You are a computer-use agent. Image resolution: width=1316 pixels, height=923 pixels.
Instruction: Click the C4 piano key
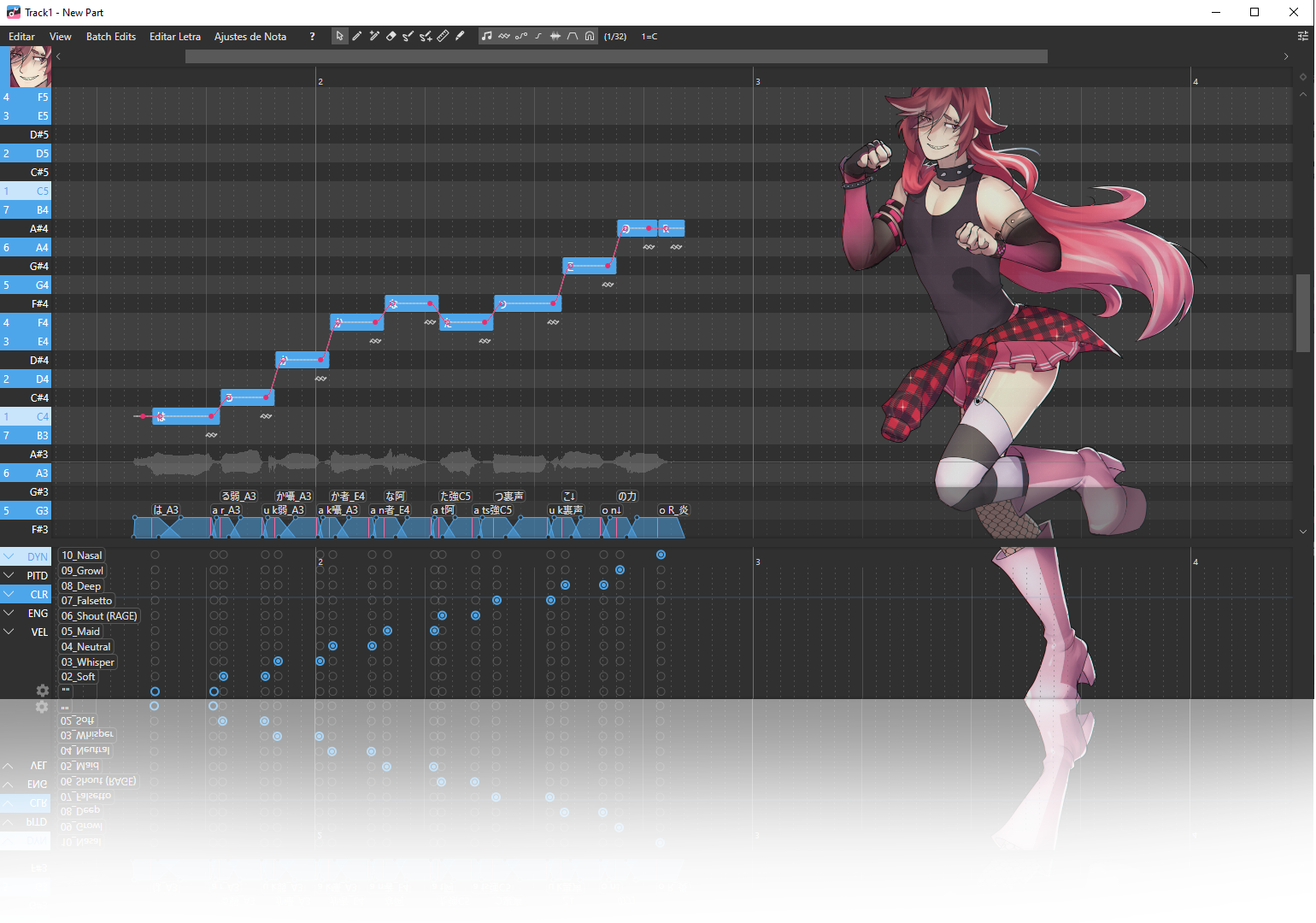point(26,416)
